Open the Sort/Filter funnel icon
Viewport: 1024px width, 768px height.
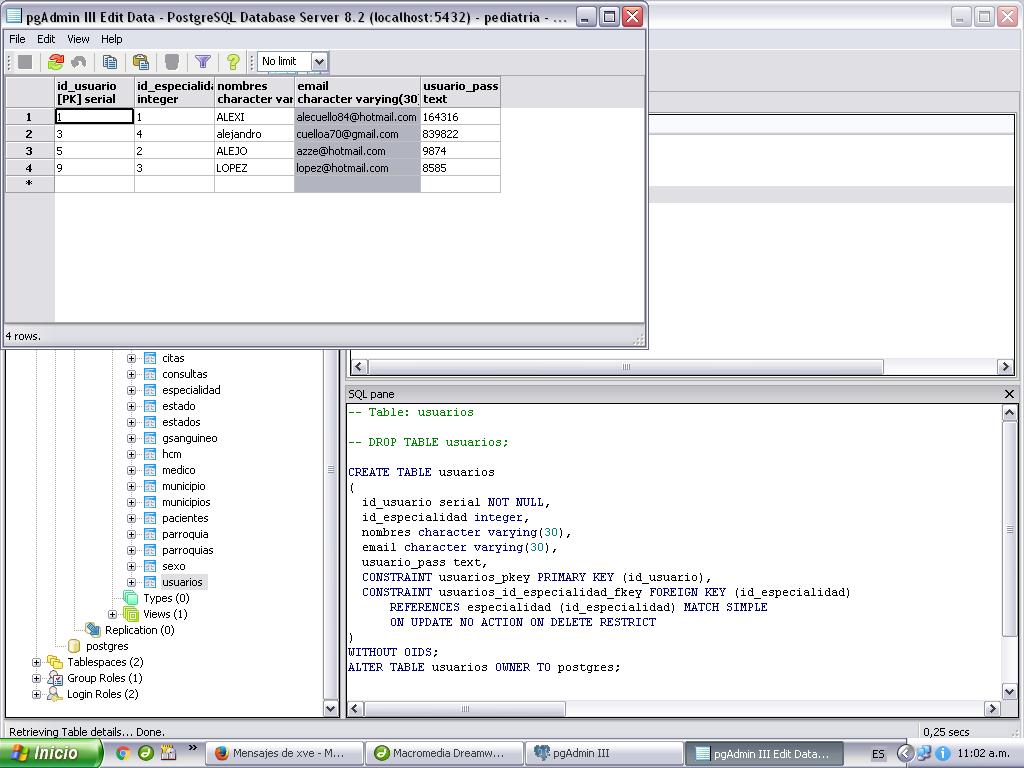point(202,62)
